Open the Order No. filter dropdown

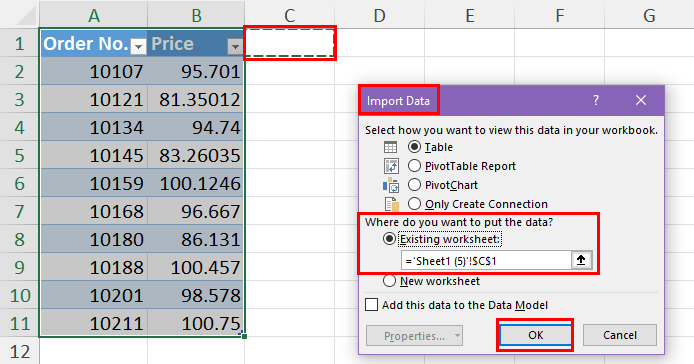coord(139,46)
